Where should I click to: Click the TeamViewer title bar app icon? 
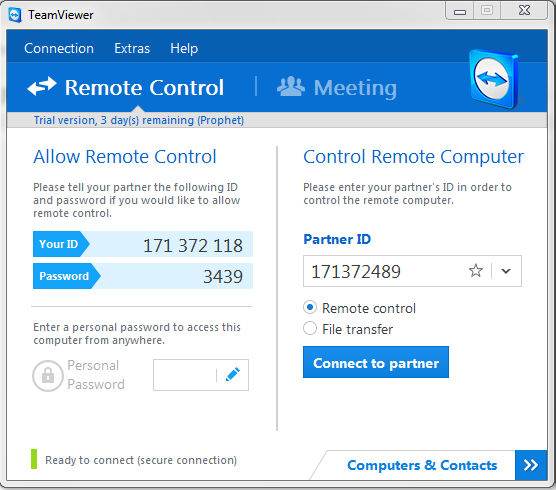coord(15,15)
